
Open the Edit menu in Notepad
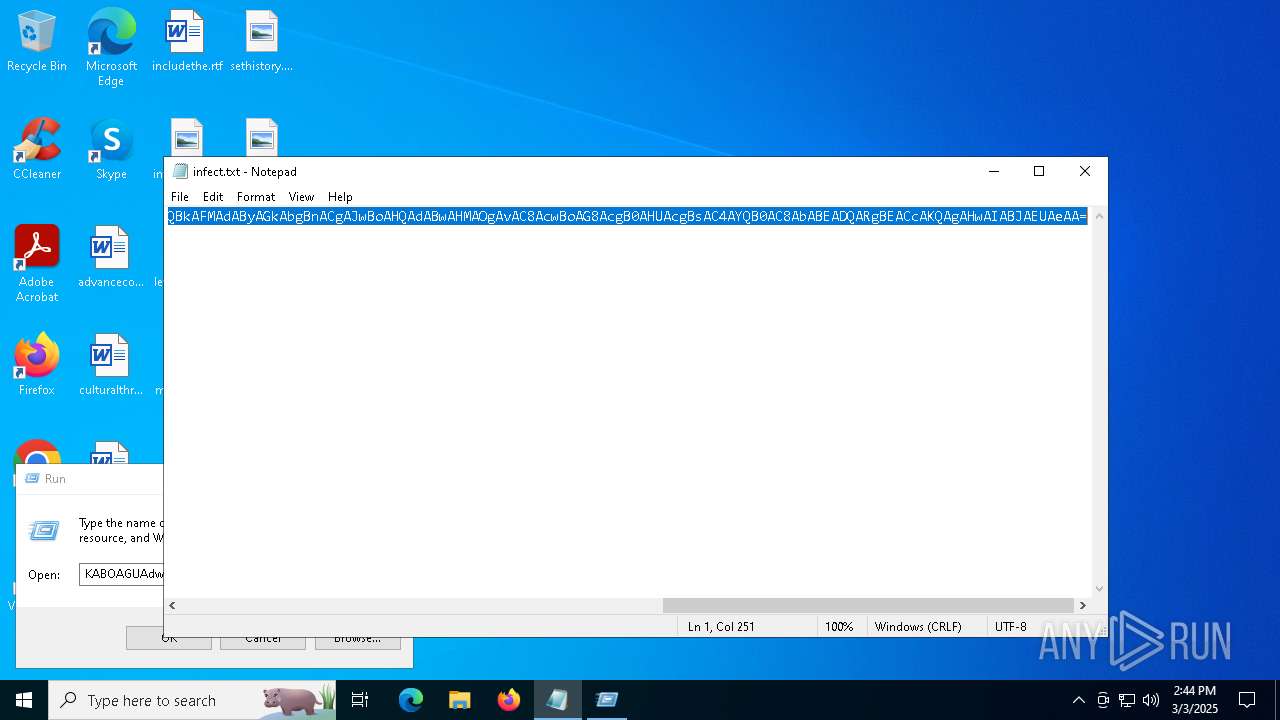pos(213,197)
